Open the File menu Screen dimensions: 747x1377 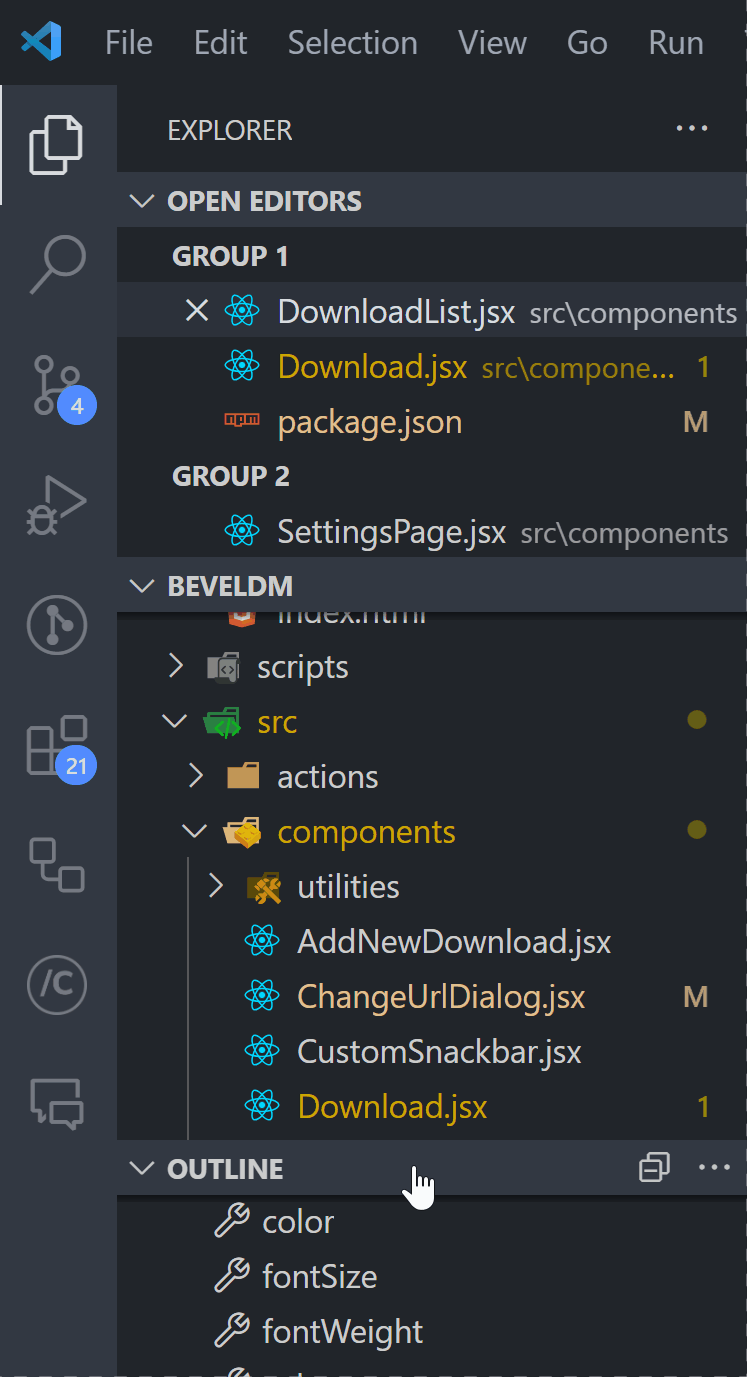129,43
